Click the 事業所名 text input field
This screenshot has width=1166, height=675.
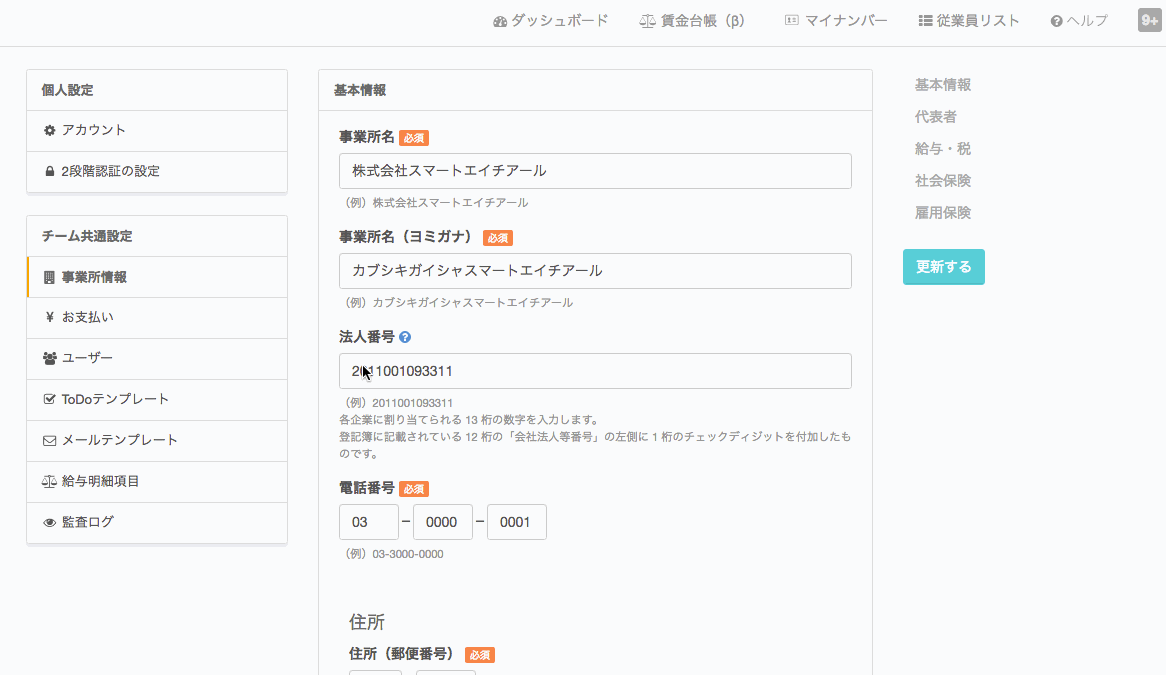coord(595,171)
